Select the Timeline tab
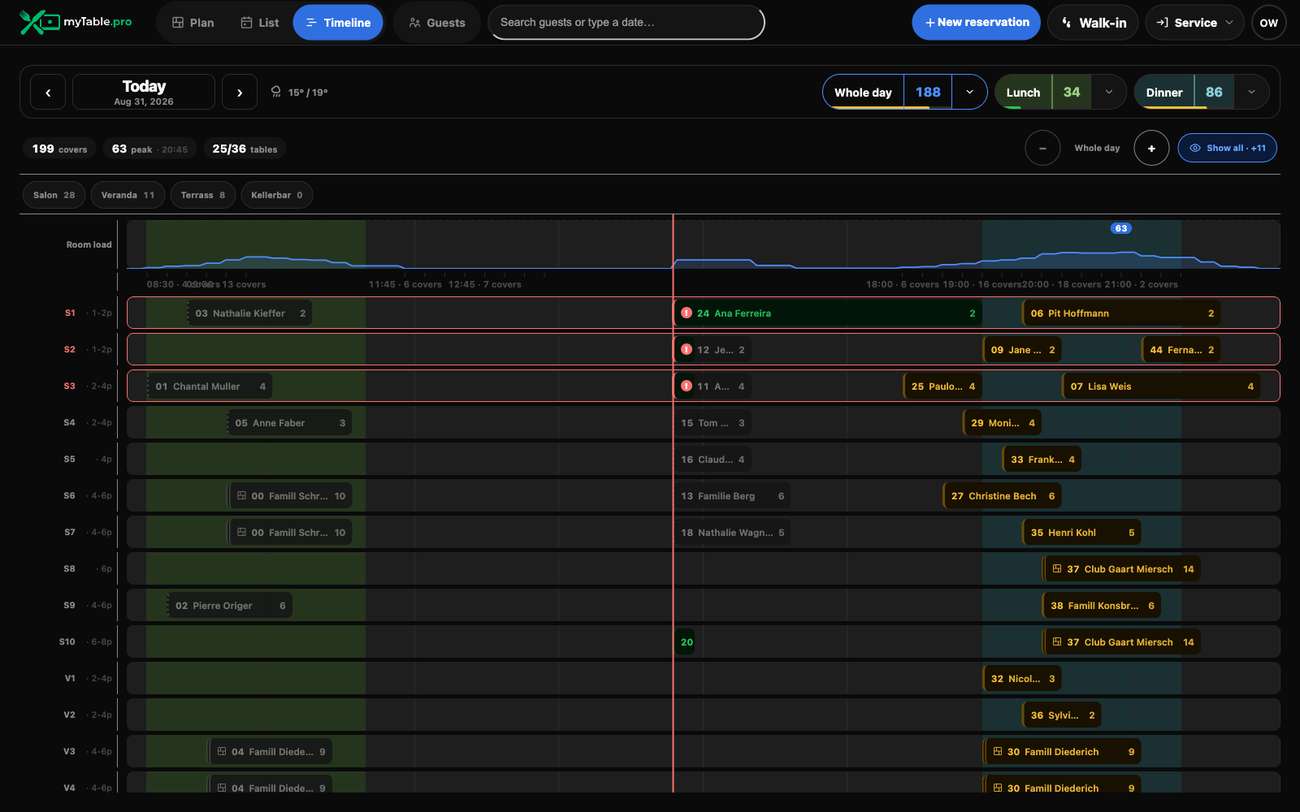Viewport: 1300px width, 812px height. 338,22
